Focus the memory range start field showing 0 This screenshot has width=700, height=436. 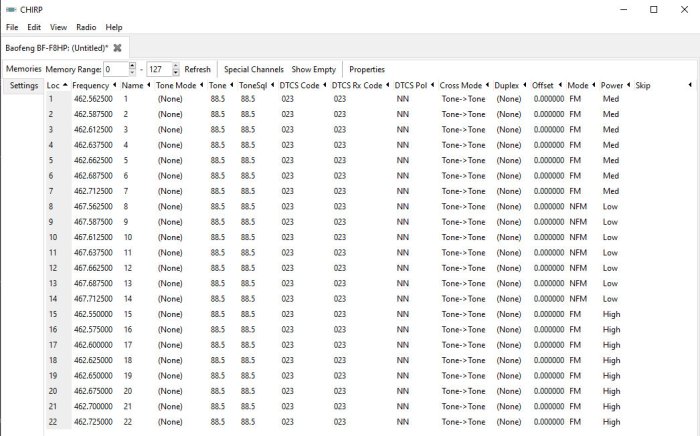click(x=116, y=69)
